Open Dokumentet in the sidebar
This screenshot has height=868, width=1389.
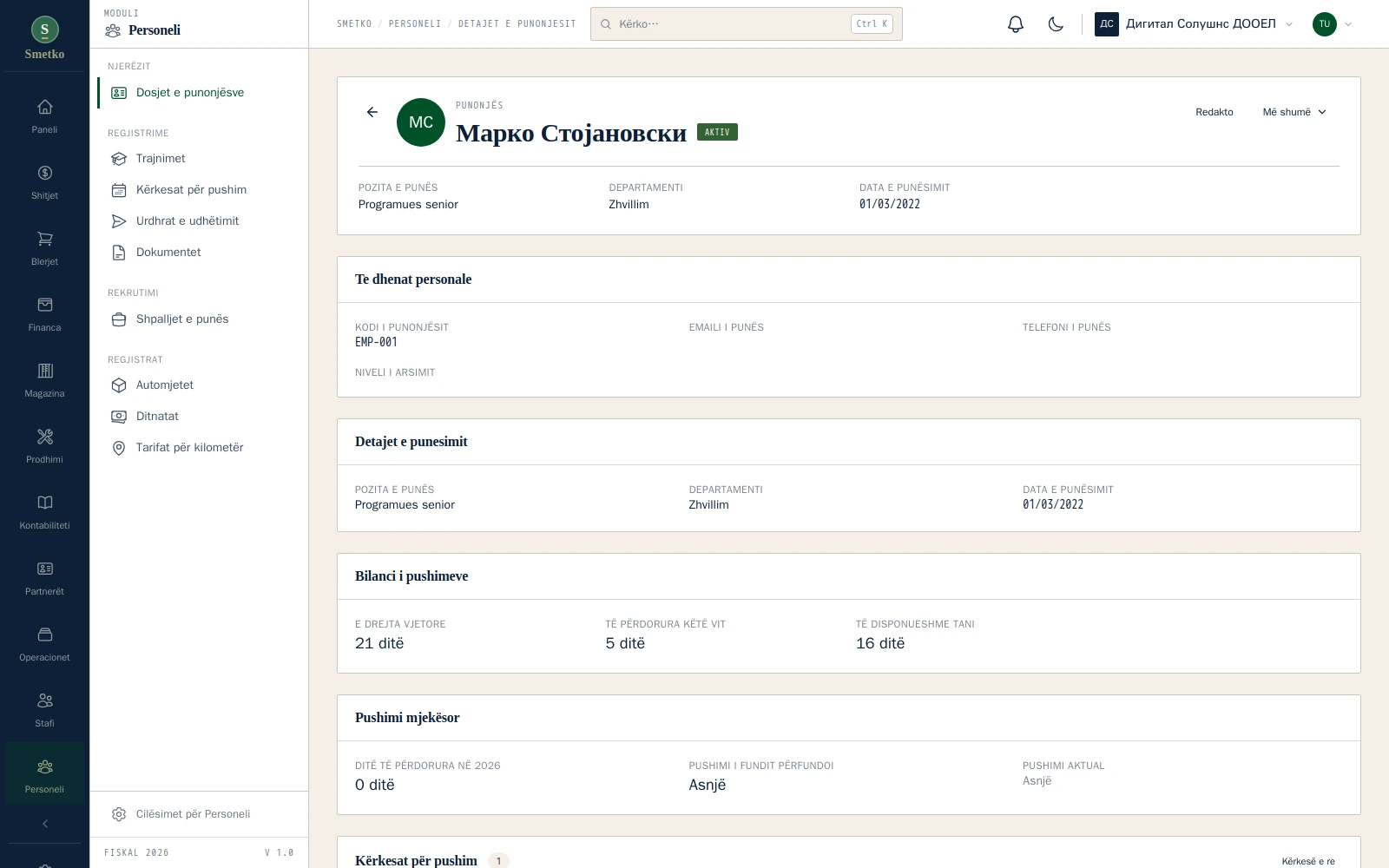pyautogui.click(x=200, y=253)
